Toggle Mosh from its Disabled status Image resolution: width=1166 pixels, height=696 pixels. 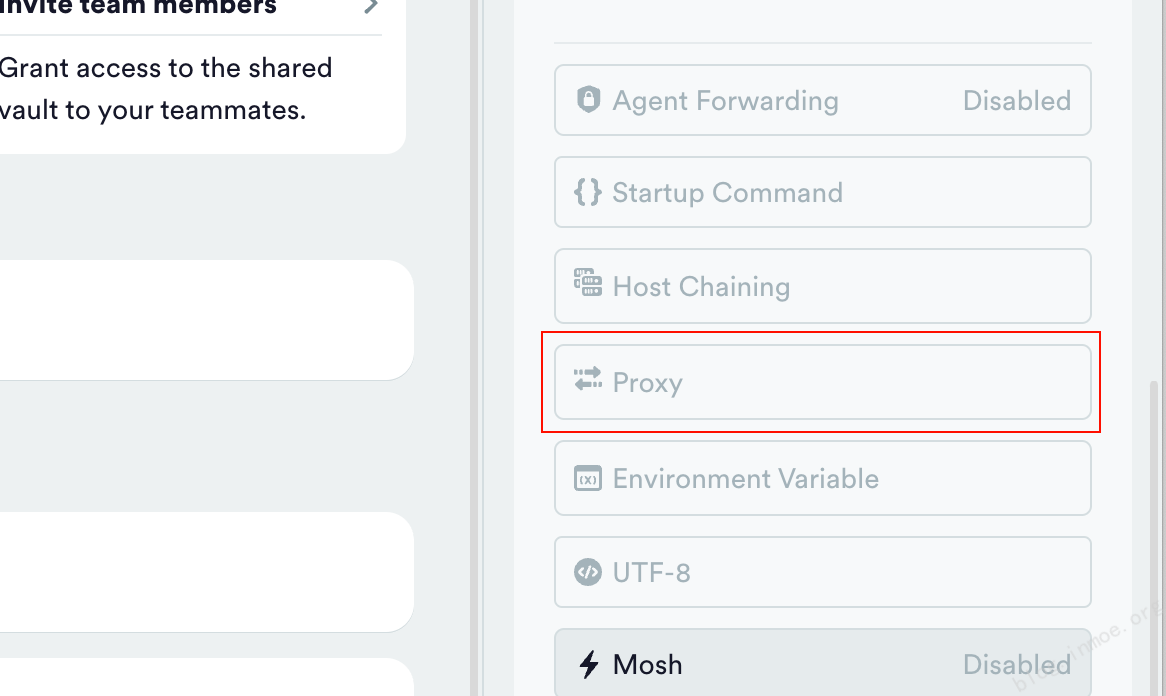1016,664
